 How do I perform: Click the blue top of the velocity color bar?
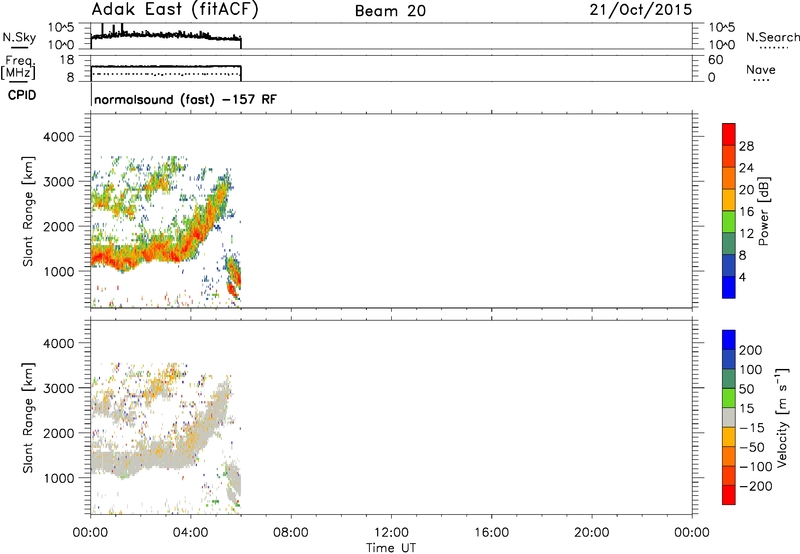[x=729, y=340]
